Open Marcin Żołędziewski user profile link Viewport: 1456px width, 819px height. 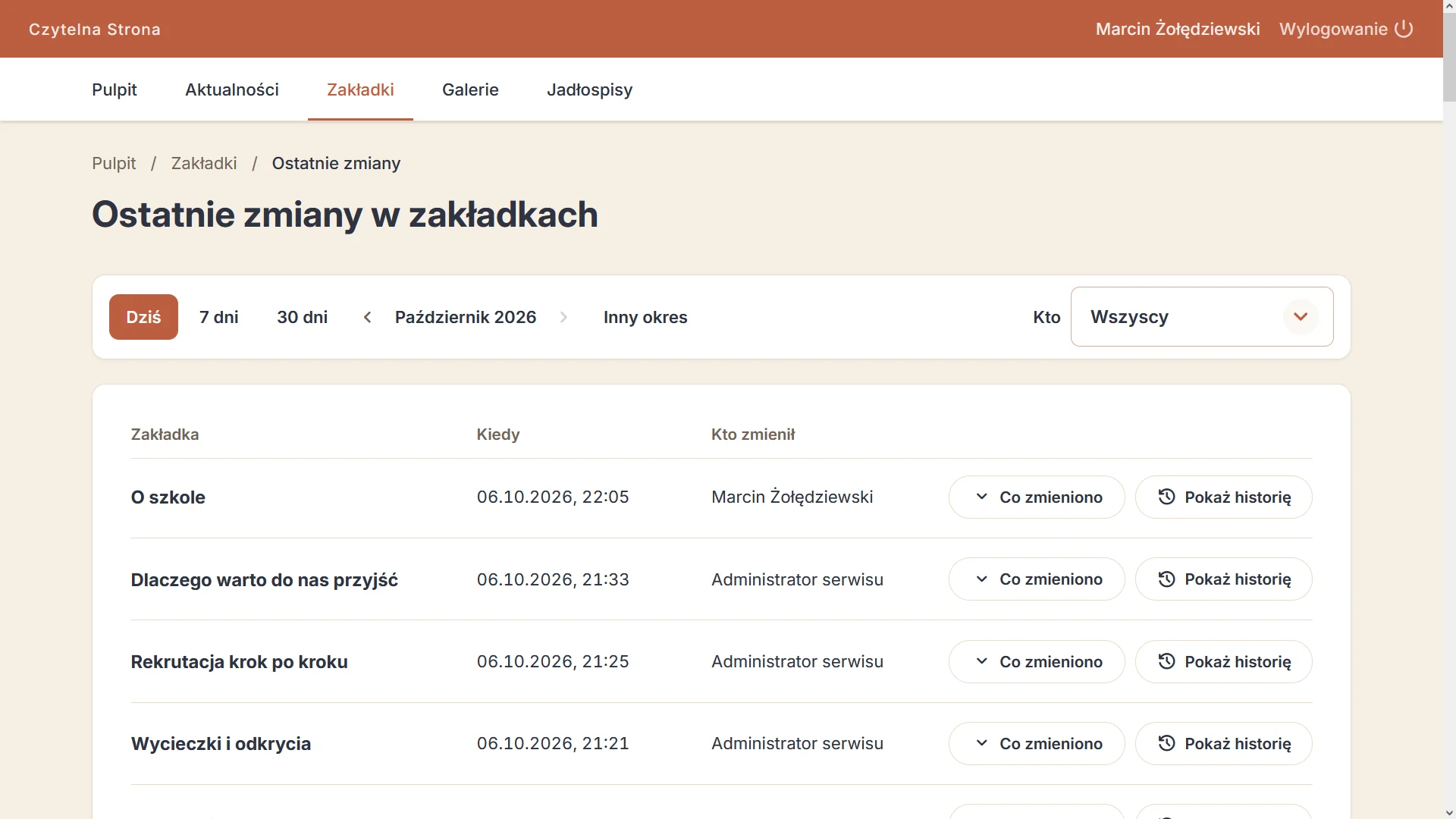pos(1178,29)
